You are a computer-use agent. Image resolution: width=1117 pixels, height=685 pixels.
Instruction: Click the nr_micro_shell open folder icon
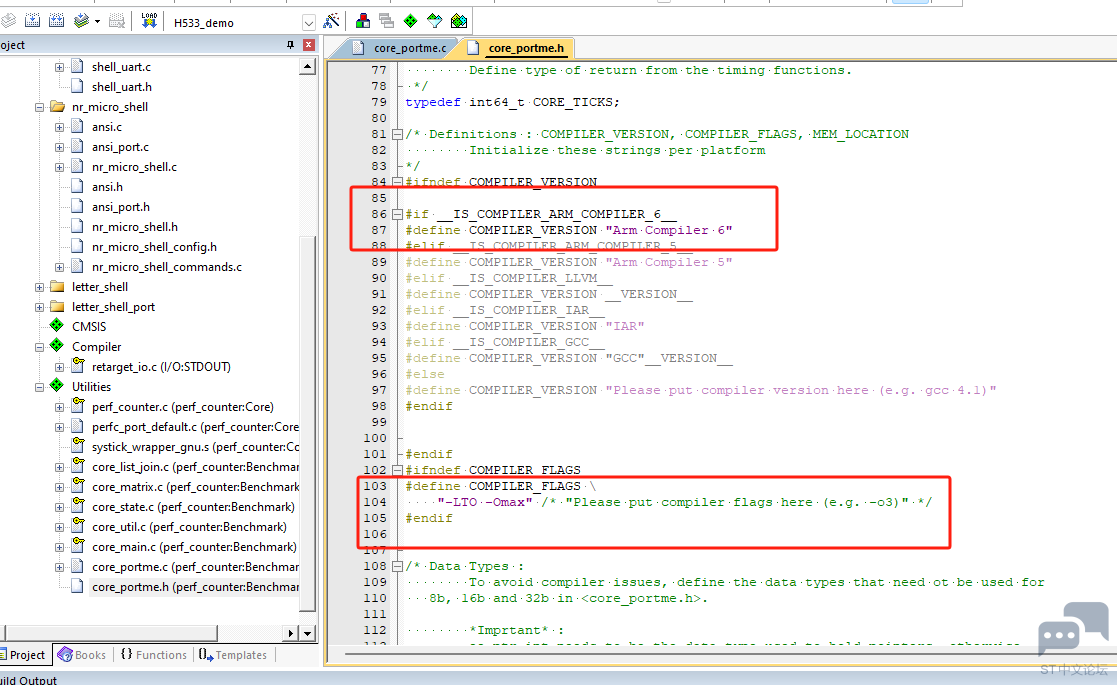pos(58,106)
